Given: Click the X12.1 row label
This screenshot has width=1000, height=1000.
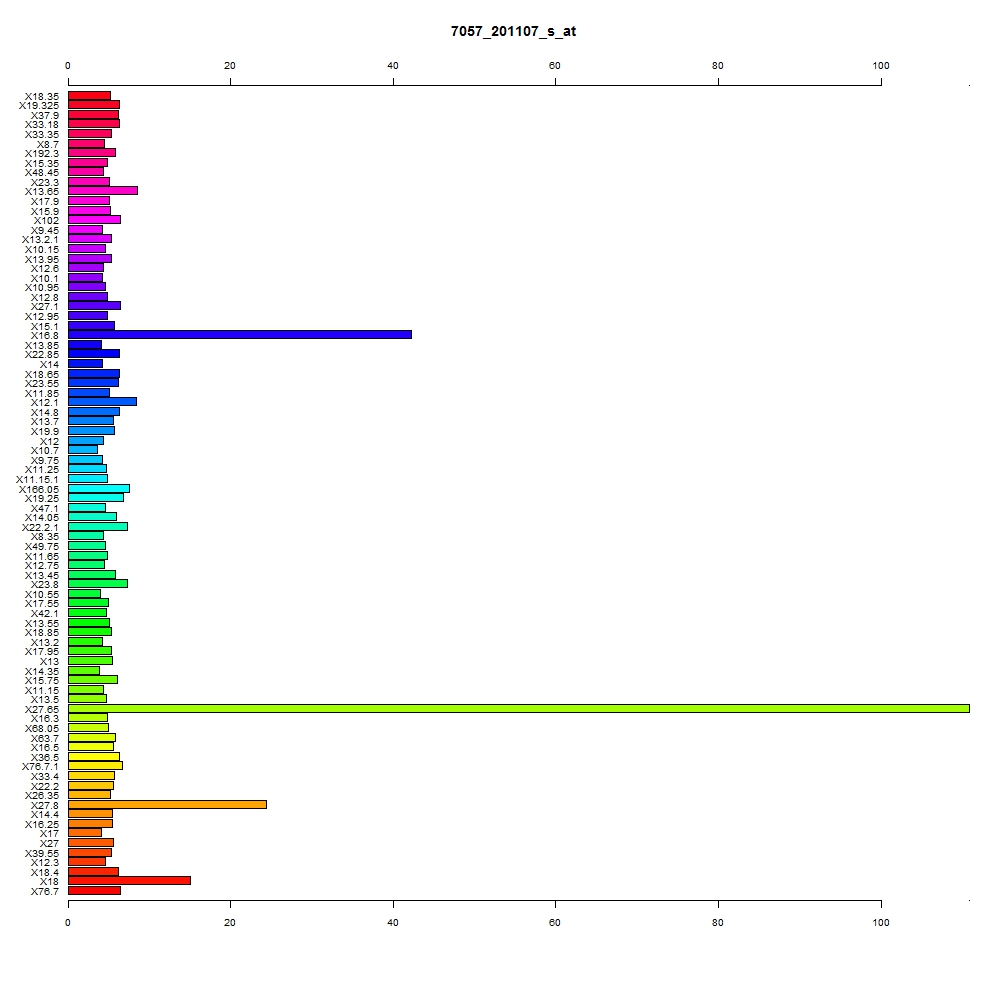Looking at the screenshot, I should (x=45, y=402).
